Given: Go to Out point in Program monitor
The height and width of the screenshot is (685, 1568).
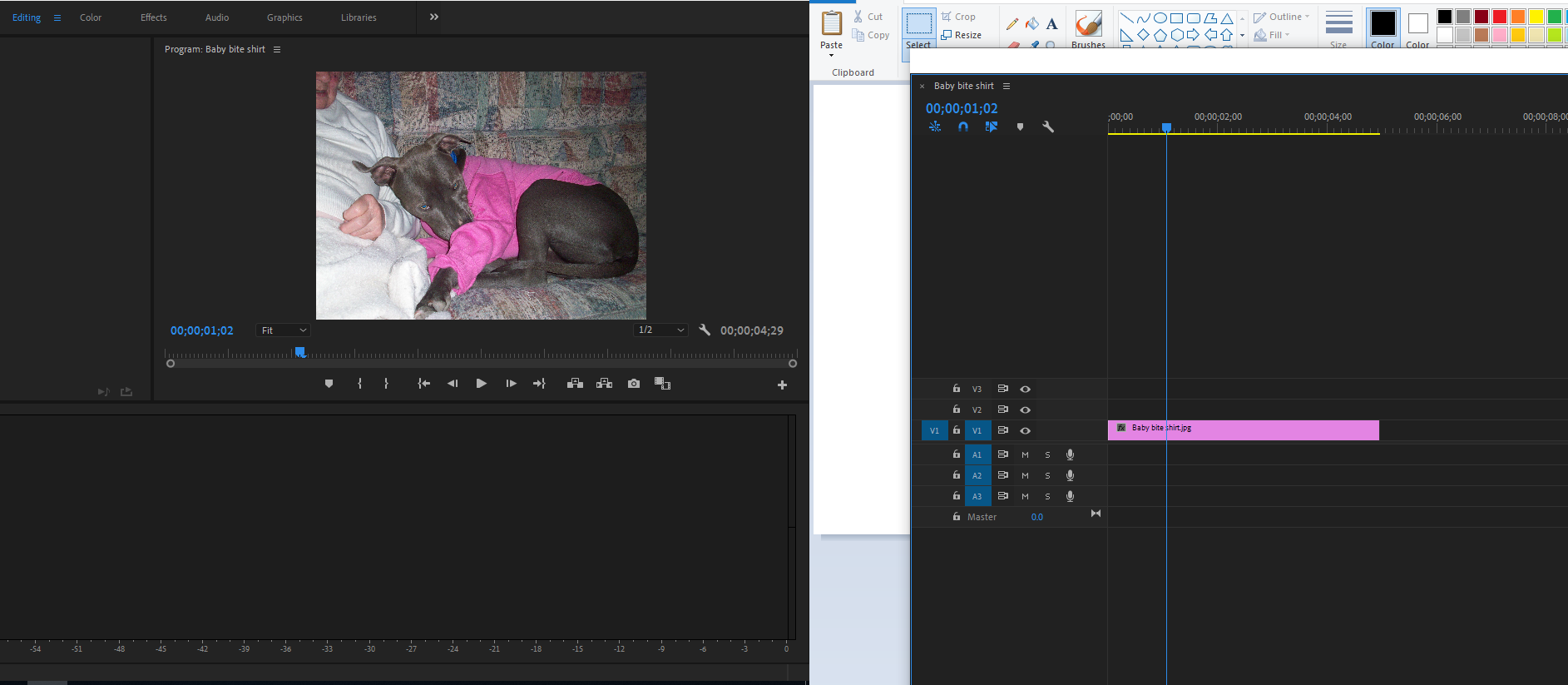Looking at the screenshot, I should click(x=539, y=384).
